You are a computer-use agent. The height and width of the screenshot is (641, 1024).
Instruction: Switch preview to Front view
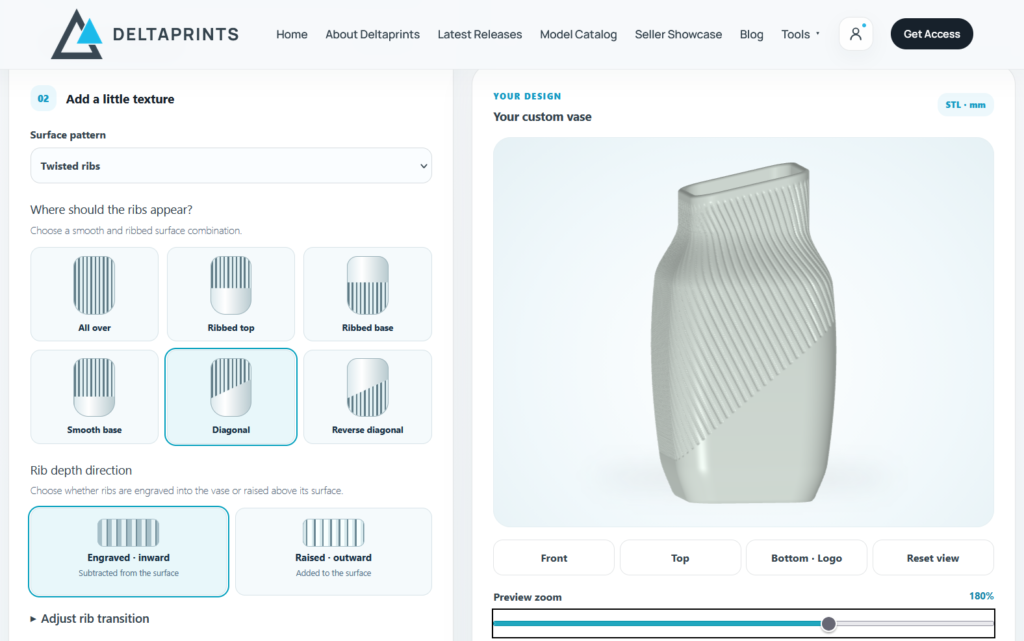click(554, 557)
